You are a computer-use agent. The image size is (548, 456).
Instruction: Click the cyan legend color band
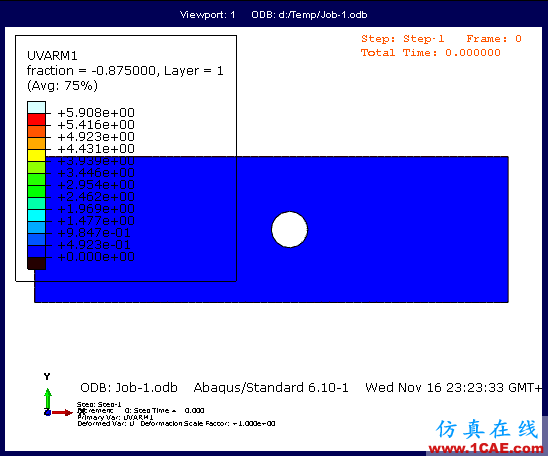tap(36, 215)
